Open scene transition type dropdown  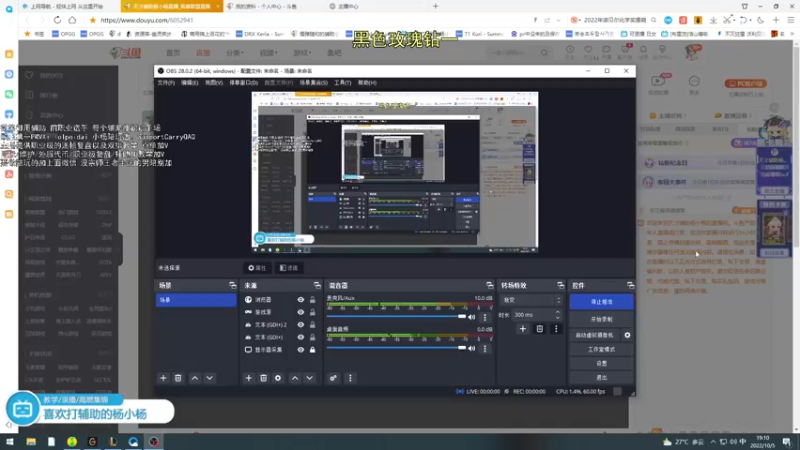(532, 300)
